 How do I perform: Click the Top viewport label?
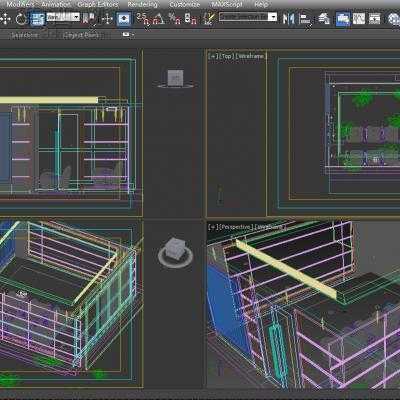(x=227, y=56)
